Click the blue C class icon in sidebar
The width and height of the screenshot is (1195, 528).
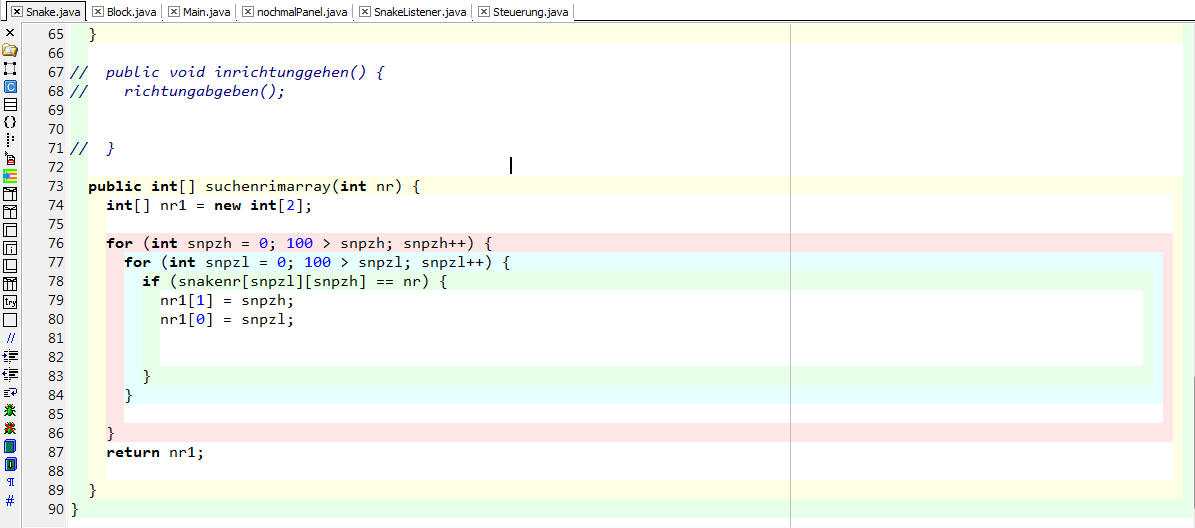click(10, 87)
